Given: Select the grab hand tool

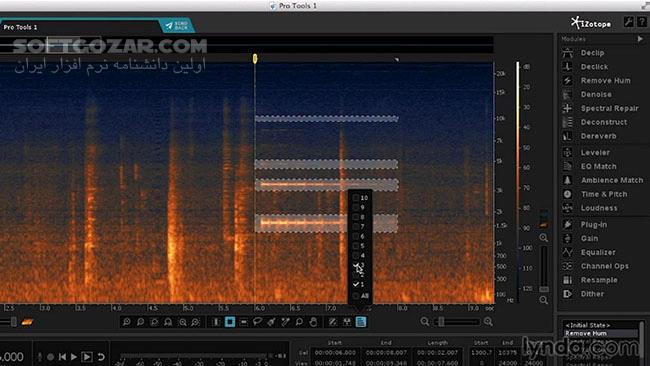Looking at the screenshot, I should pyautogui.click(x=313, y=322).
